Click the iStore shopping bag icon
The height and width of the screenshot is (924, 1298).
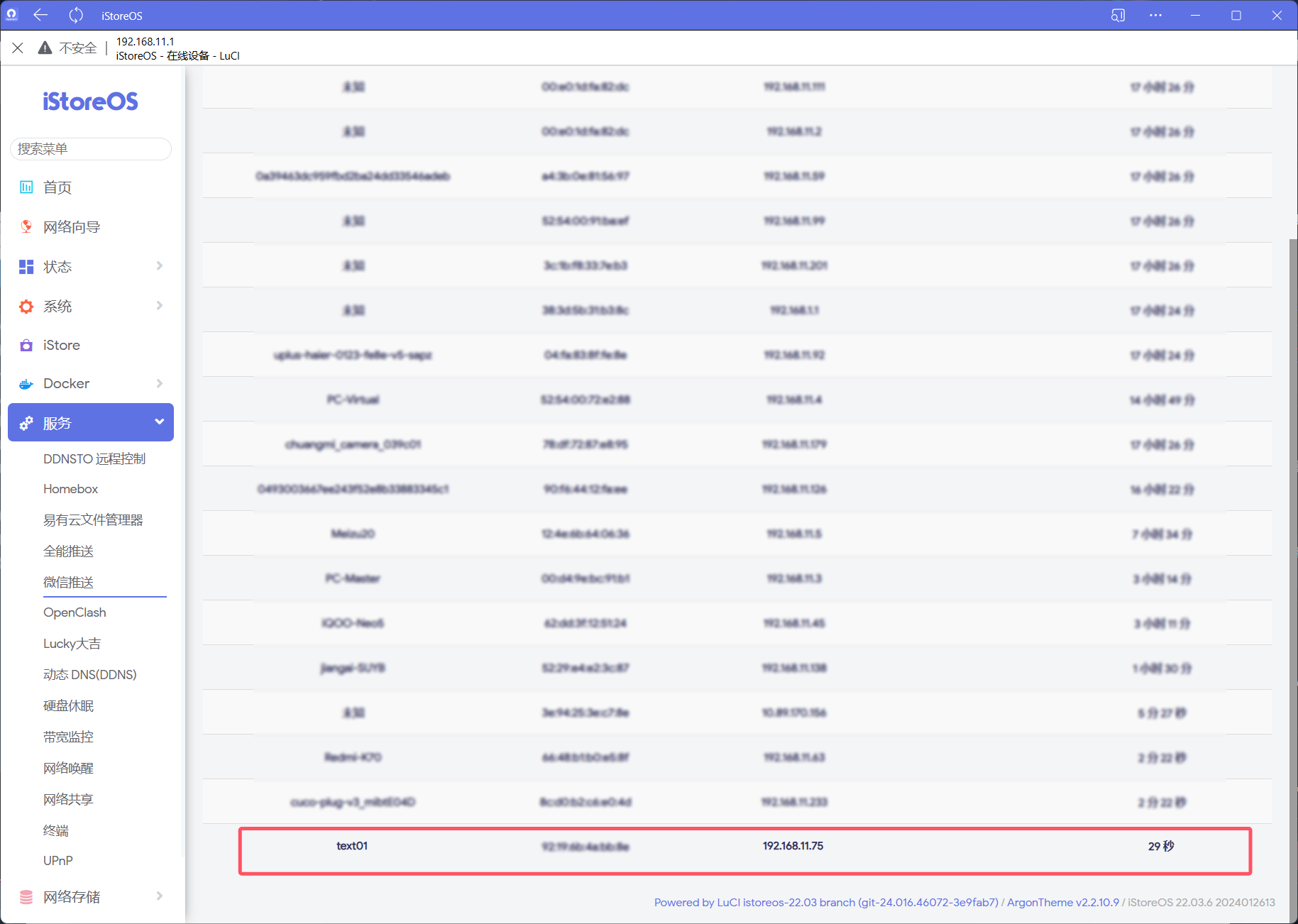coord(26,346)
